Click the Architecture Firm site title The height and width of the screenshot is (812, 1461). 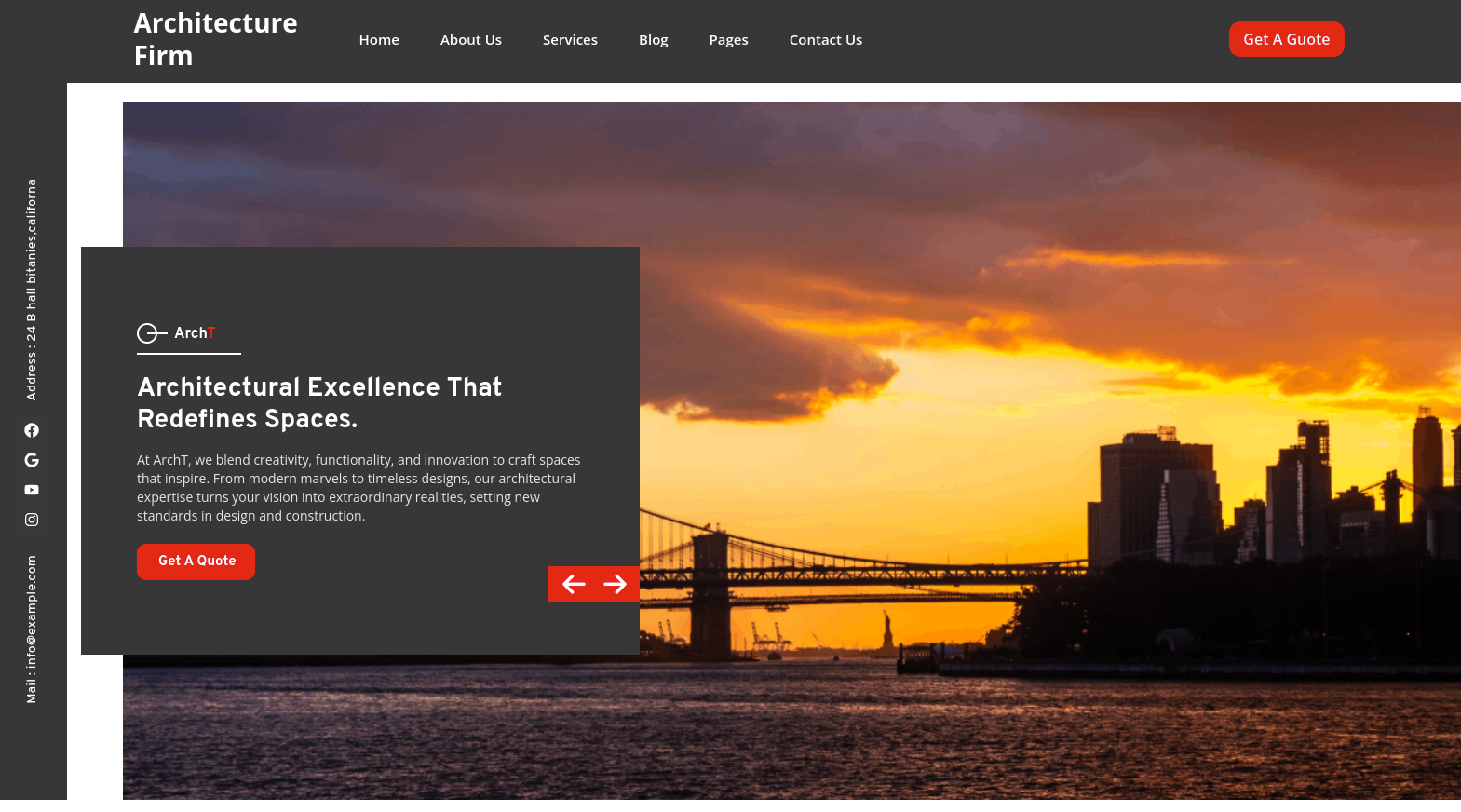[216, 39]
